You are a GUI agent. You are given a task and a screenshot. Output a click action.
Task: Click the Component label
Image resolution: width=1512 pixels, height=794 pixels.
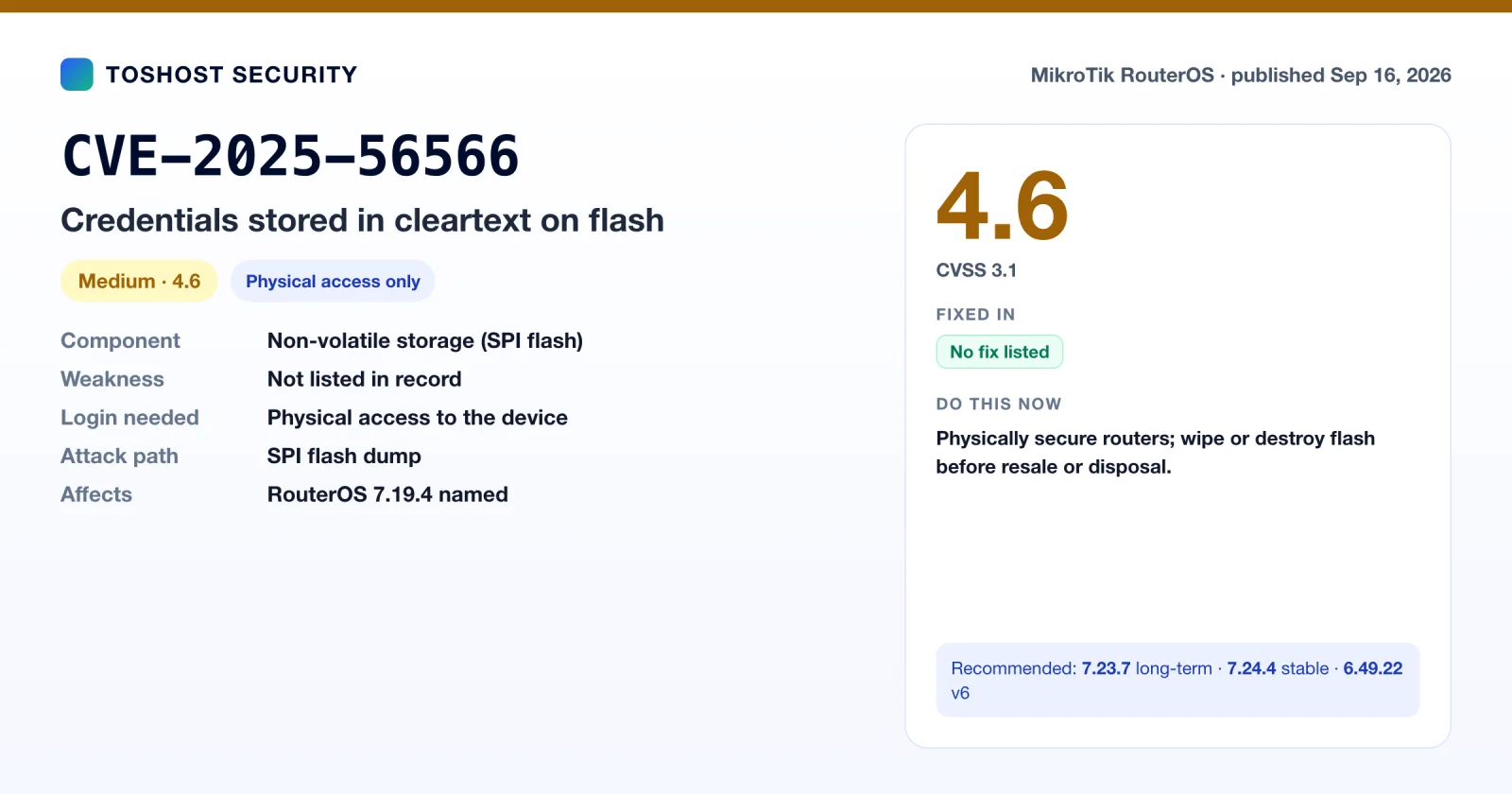[120, 340]
